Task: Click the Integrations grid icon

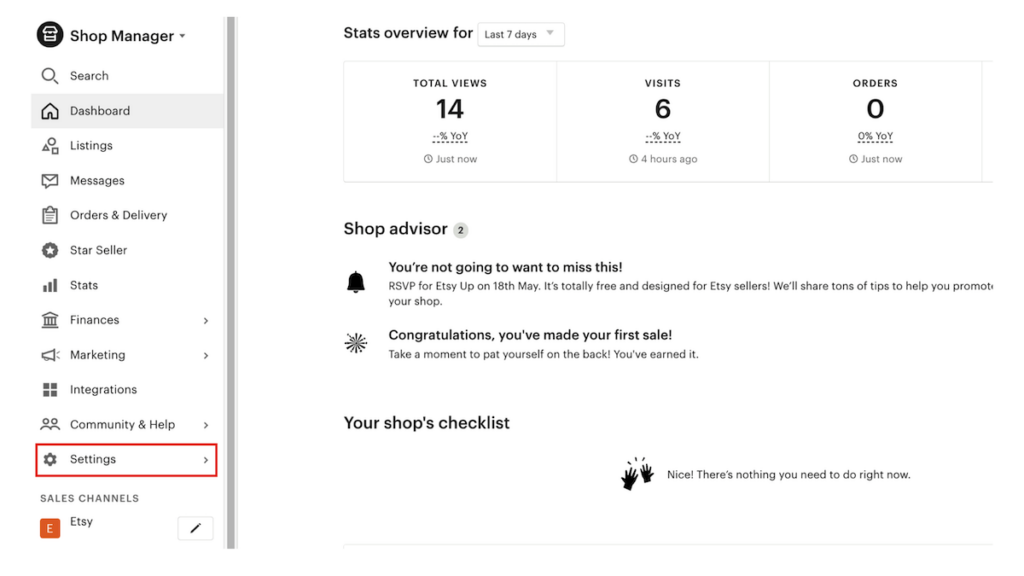Action: click(48, 389)
